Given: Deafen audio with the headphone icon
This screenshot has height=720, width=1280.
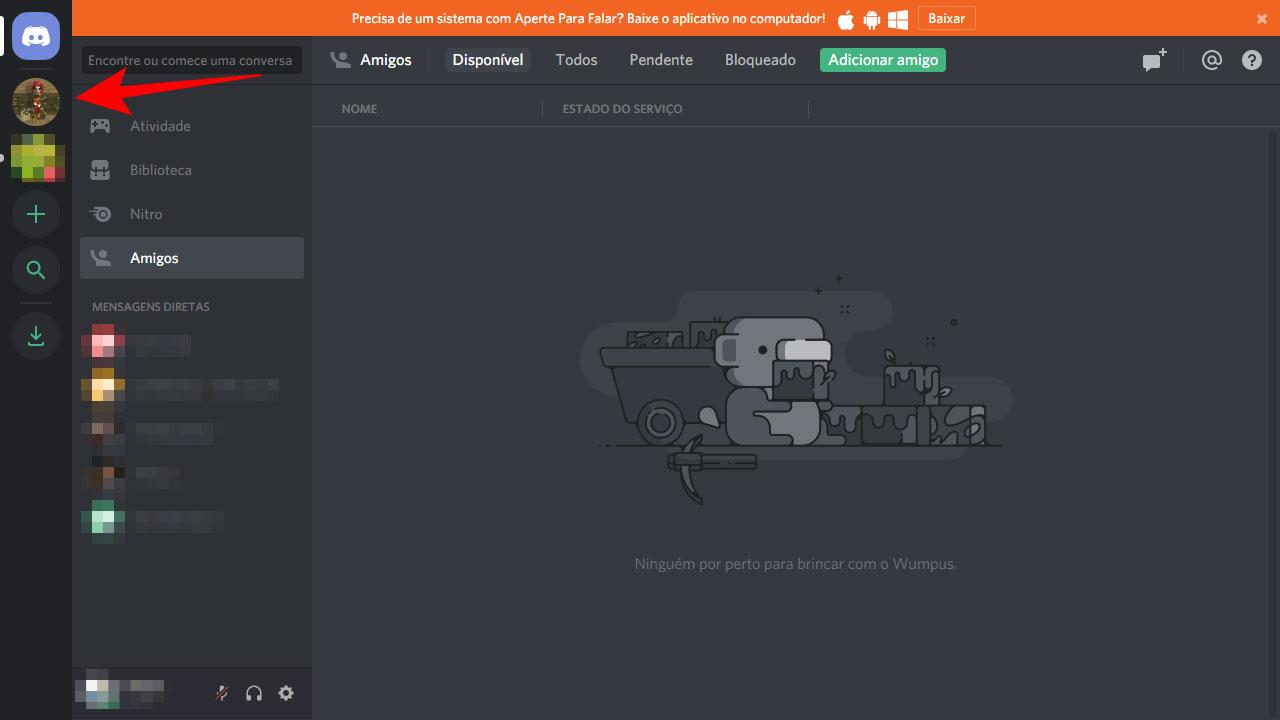Looking at the screenshot, I should click(x=253, y=692).
